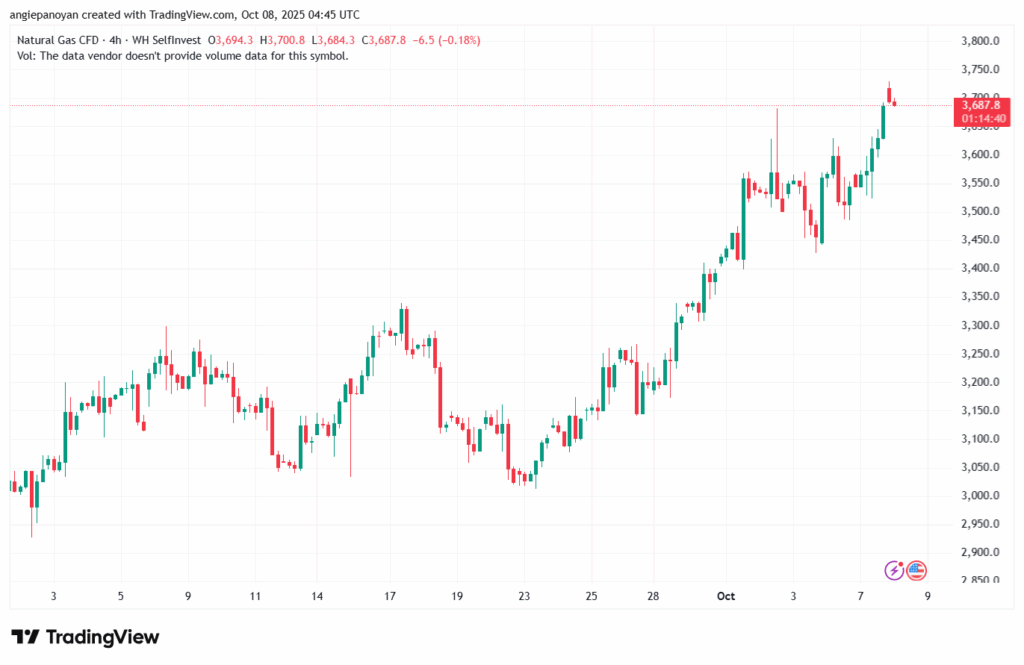Click the 3,000.0 price scale label
1024x665 pixels.
point(976,496)
